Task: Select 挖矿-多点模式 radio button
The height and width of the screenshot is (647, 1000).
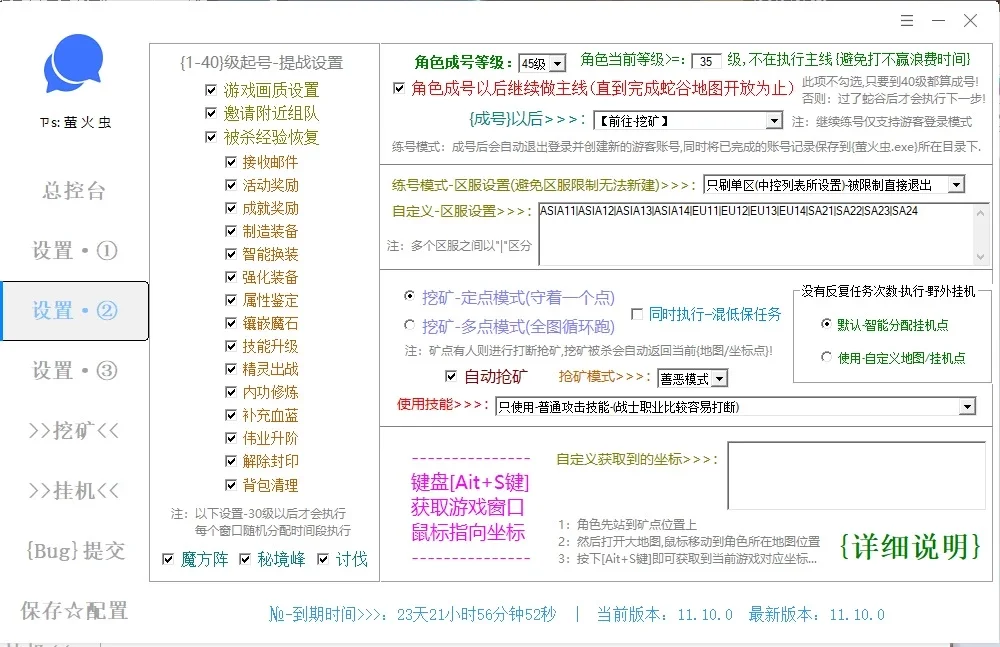Action: pyautogui.click(x=409, y=325)
